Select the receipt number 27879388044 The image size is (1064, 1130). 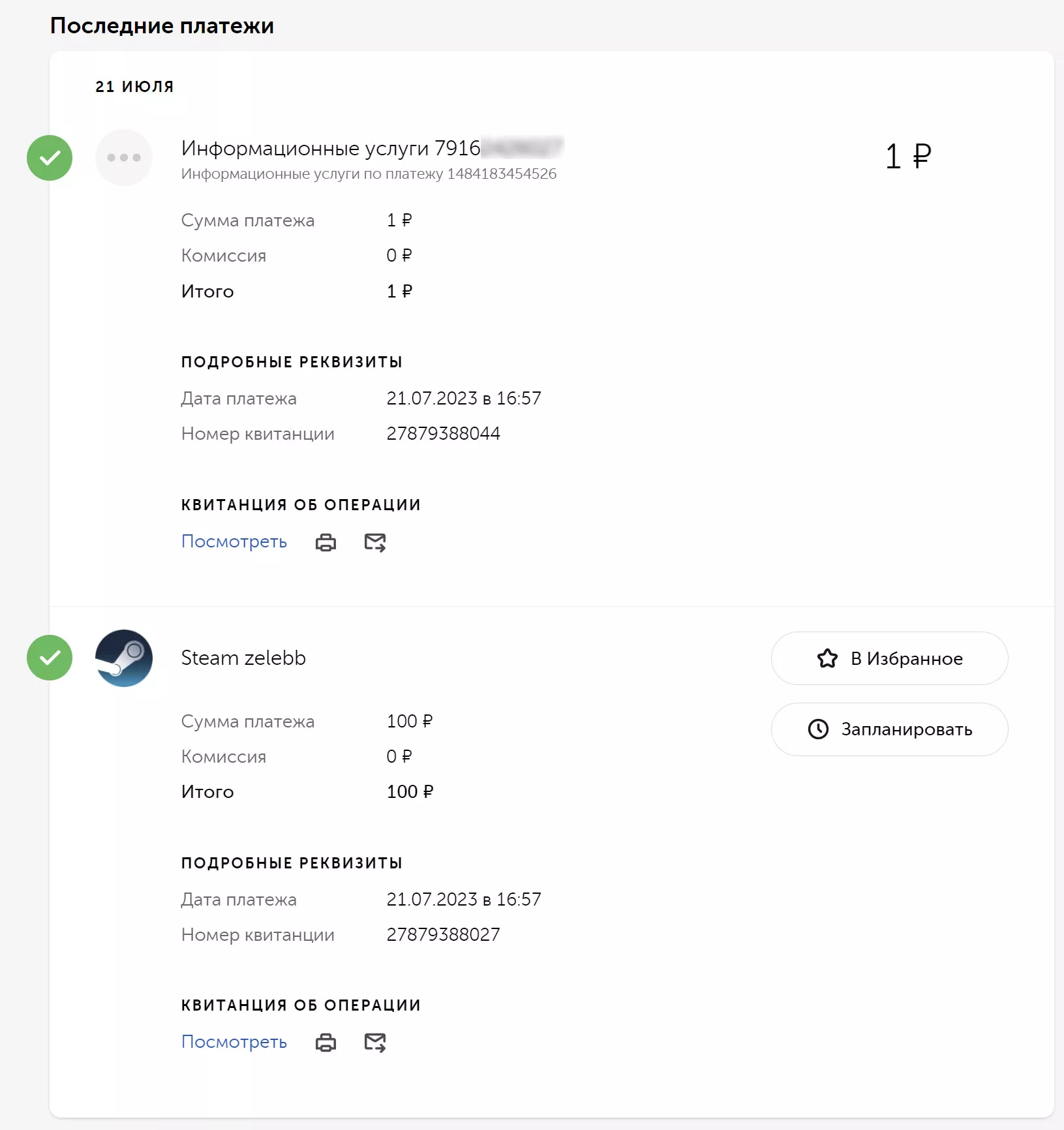pos(444,434)
